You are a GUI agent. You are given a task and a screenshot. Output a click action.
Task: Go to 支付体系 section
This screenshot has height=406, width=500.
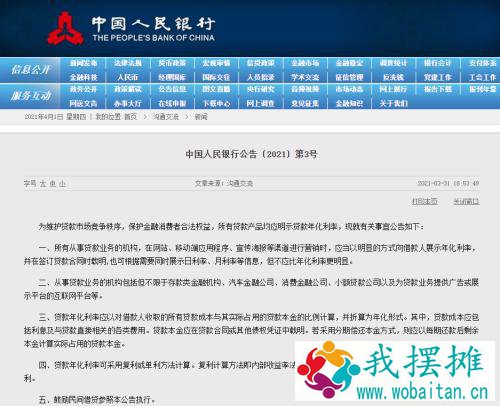coord(483,63)
